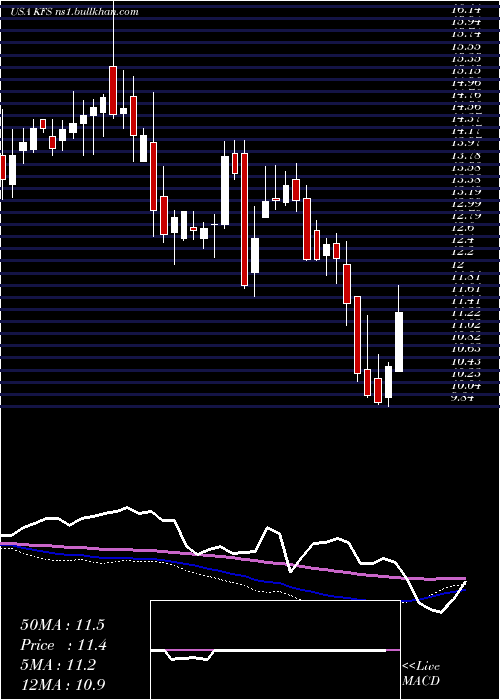Click the 11.02 price axis label

point(467,325)
